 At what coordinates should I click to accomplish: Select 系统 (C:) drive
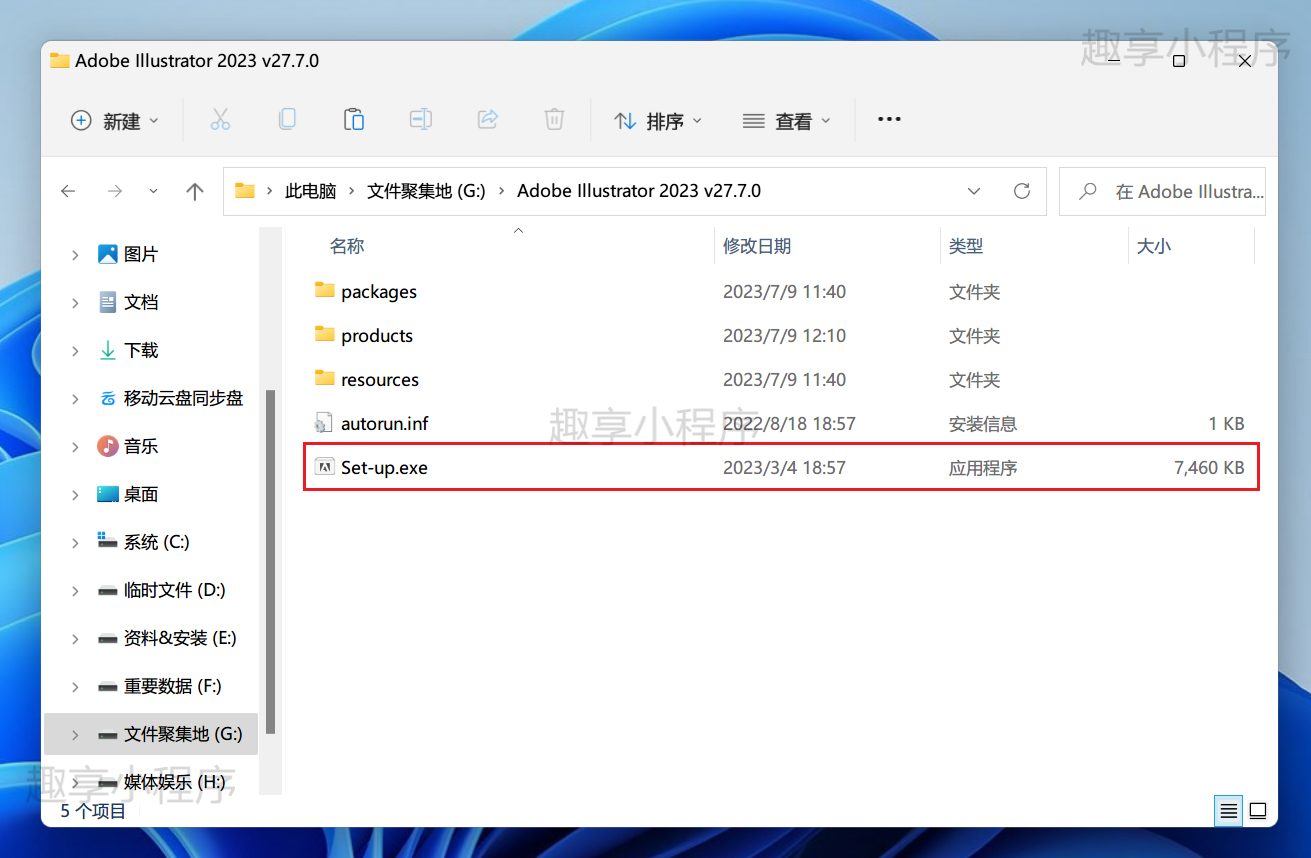[156, 542]
